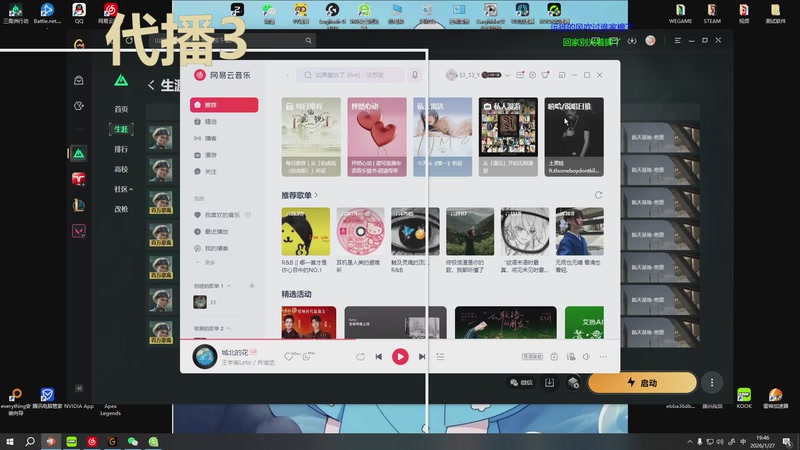The height and width of the screenshot is (450, 800).
Task: Open the player more options ellipsis
Action: click(603, 357)
